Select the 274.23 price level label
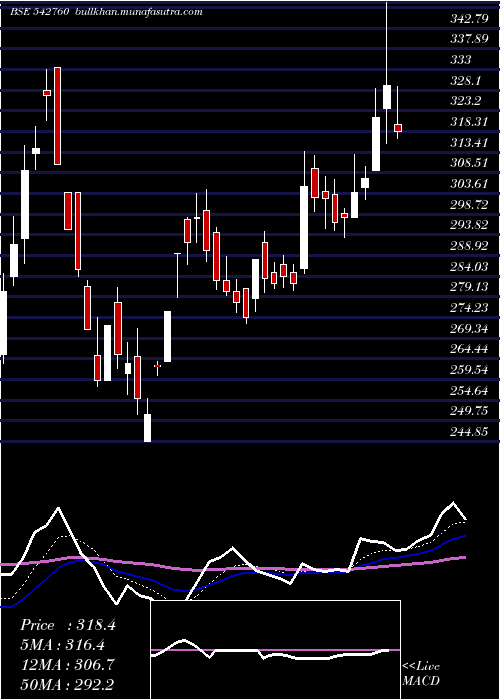The height and width of the screenshot is (700, 500). tap(469, 308)
